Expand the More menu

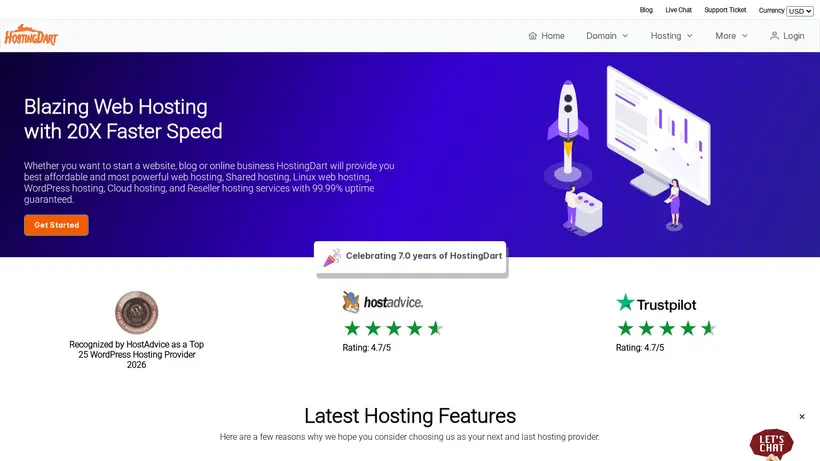731,36
